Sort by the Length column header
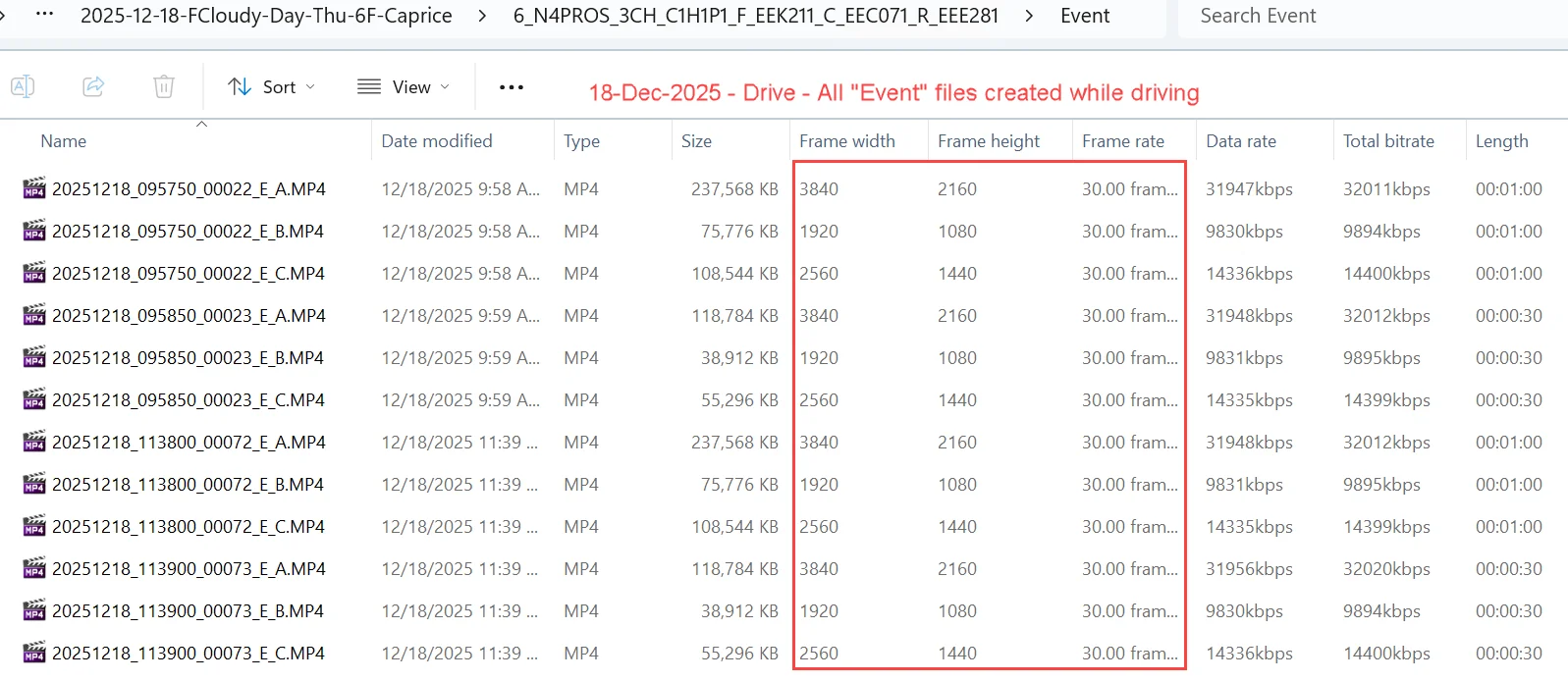Screen dimensions: 1568x682 [1502, 141]
